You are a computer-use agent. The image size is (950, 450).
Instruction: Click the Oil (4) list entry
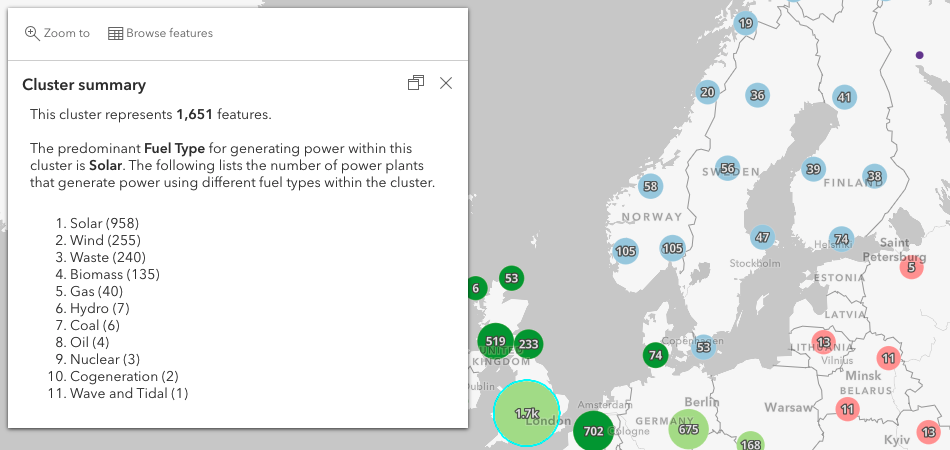click(x=90, y=342)
